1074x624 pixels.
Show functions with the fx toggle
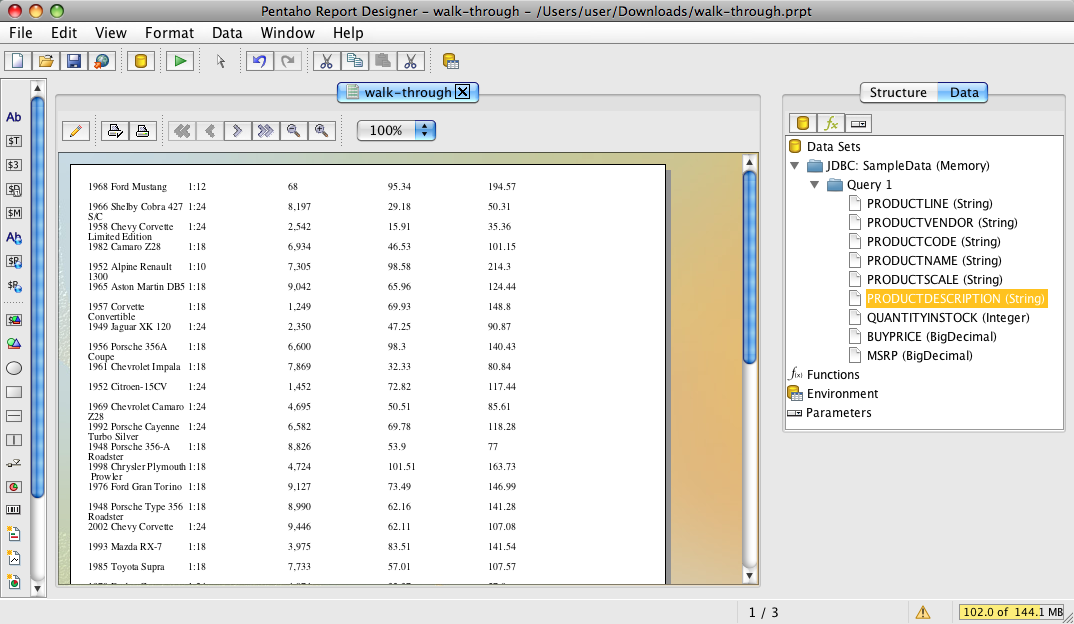pyautogui.click(x=831, y=123)
